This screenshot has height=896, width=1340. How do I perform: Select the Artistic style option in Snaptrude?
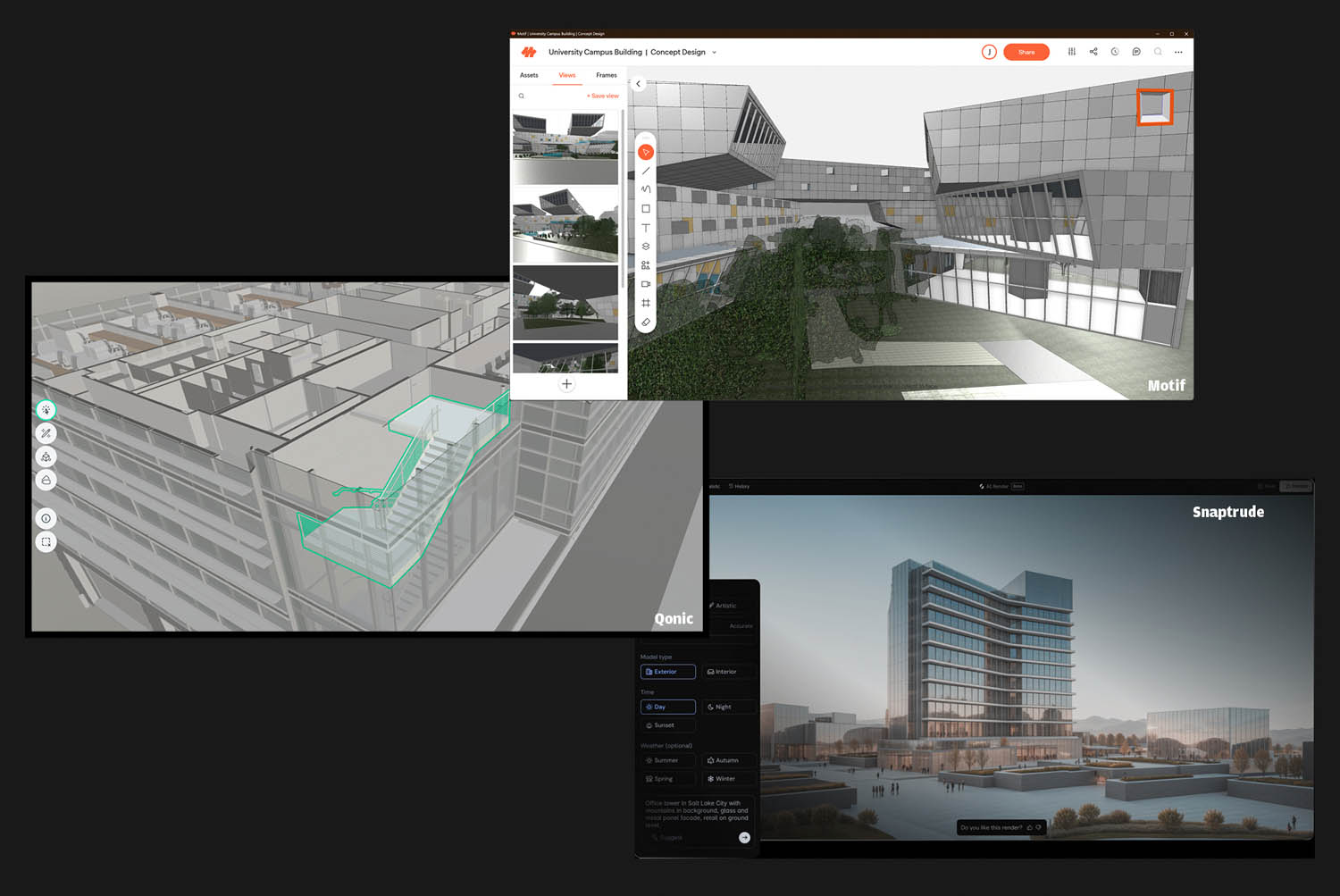click(723, 606)
